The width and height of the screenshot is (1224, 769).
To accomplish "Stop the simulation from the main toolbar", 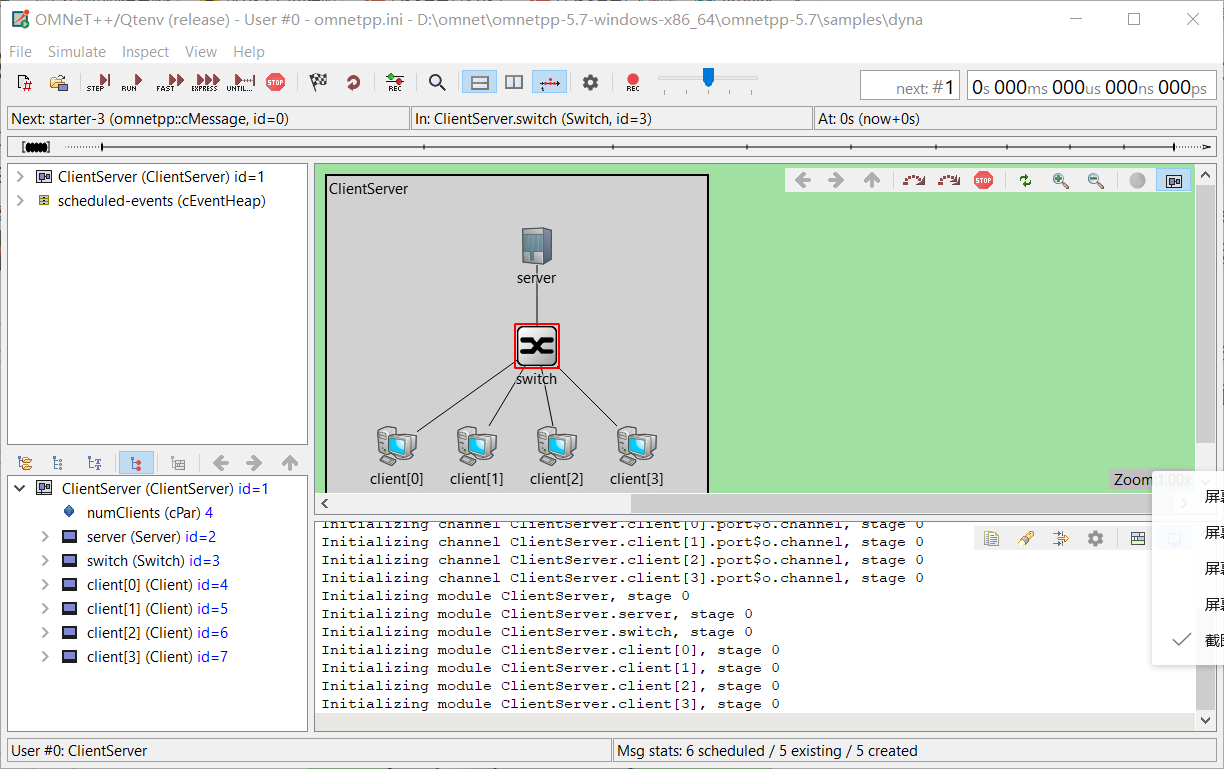I will [275, 83].
